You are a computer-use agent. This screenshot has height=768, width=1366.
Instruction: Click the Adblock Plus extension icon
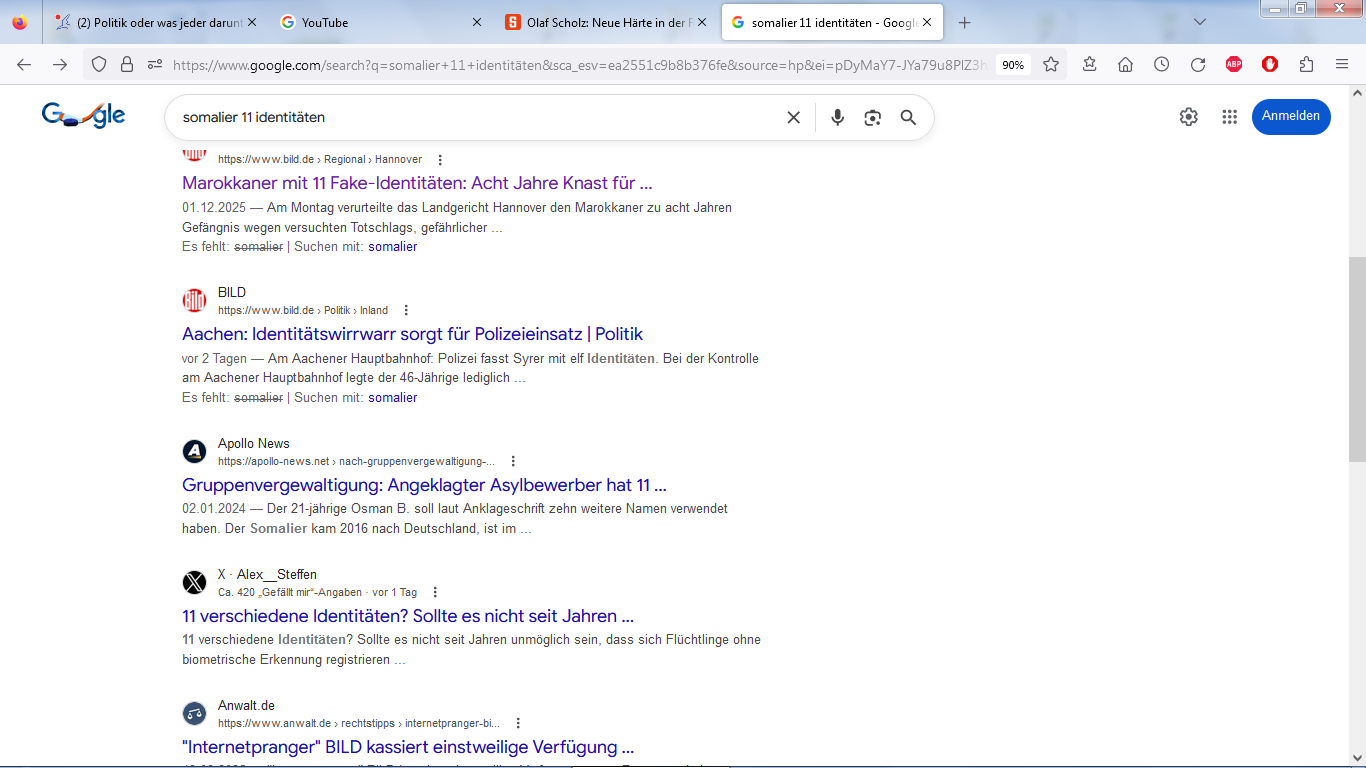coord(1233,64)
